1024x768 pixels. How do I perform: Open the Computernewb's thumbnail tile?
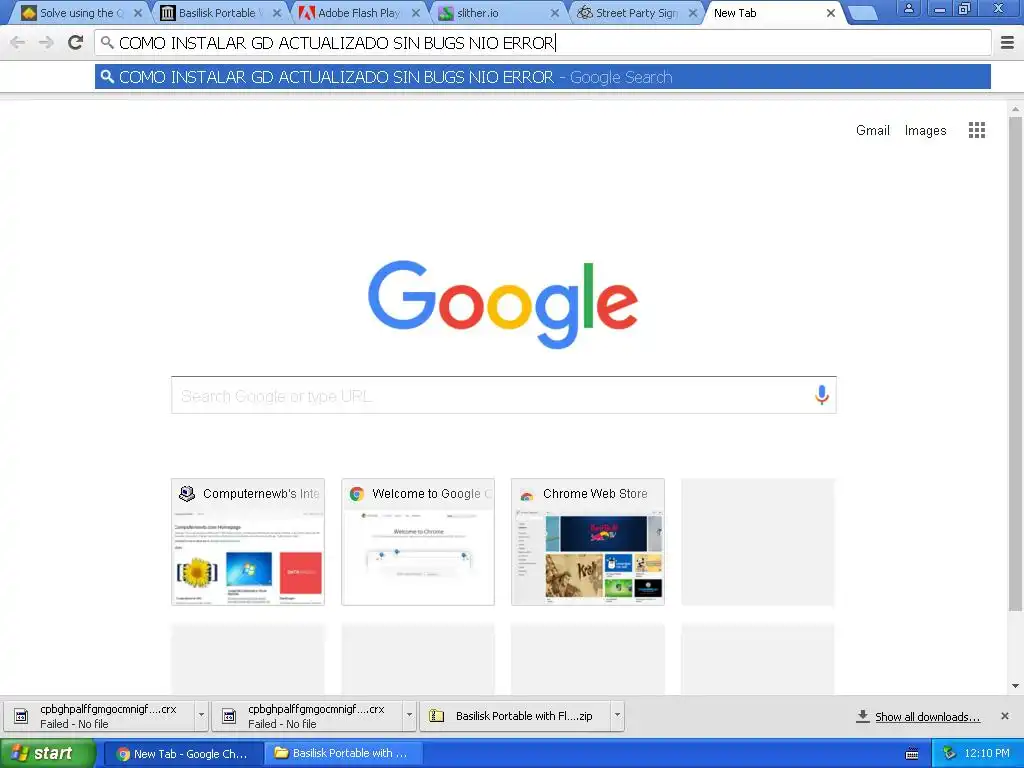pyautogui.click(x=248, y=542)
